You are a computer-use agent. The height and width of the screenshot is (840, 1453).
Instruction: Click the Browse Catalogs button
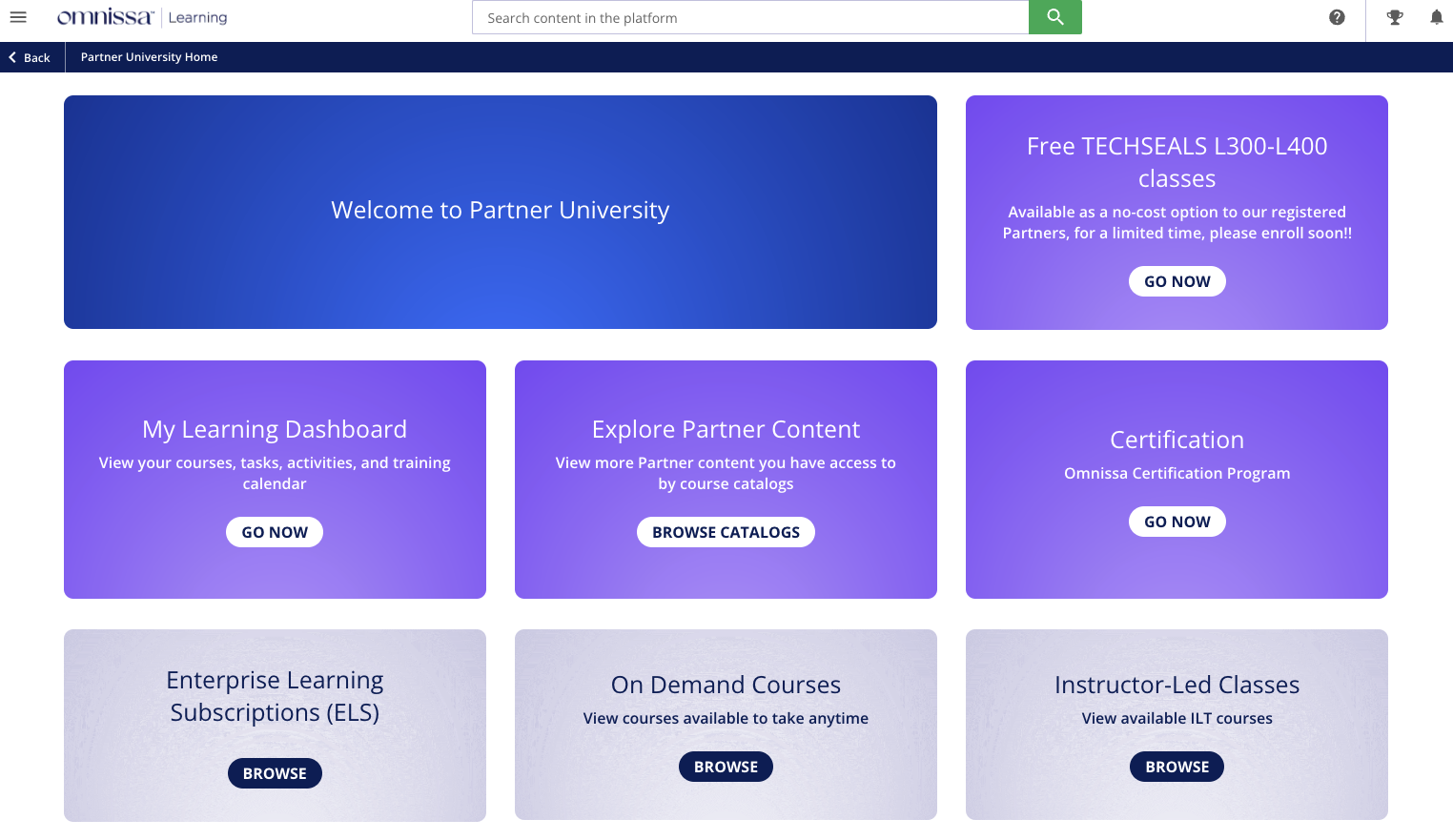click(x=726, y=532)
